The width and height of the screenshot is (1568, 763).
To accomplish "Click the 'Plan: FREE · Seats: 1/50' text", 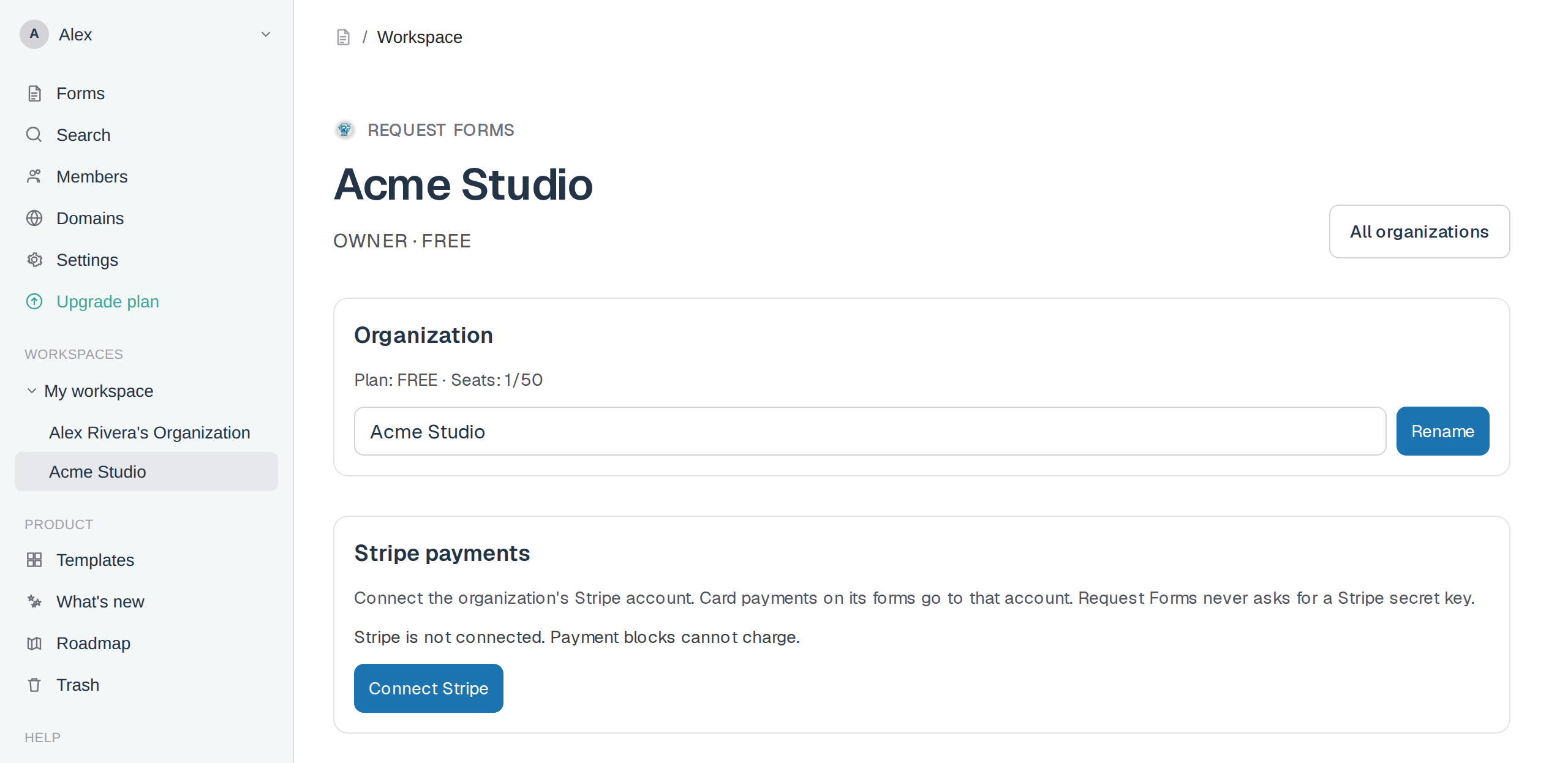I will (448, 380).
